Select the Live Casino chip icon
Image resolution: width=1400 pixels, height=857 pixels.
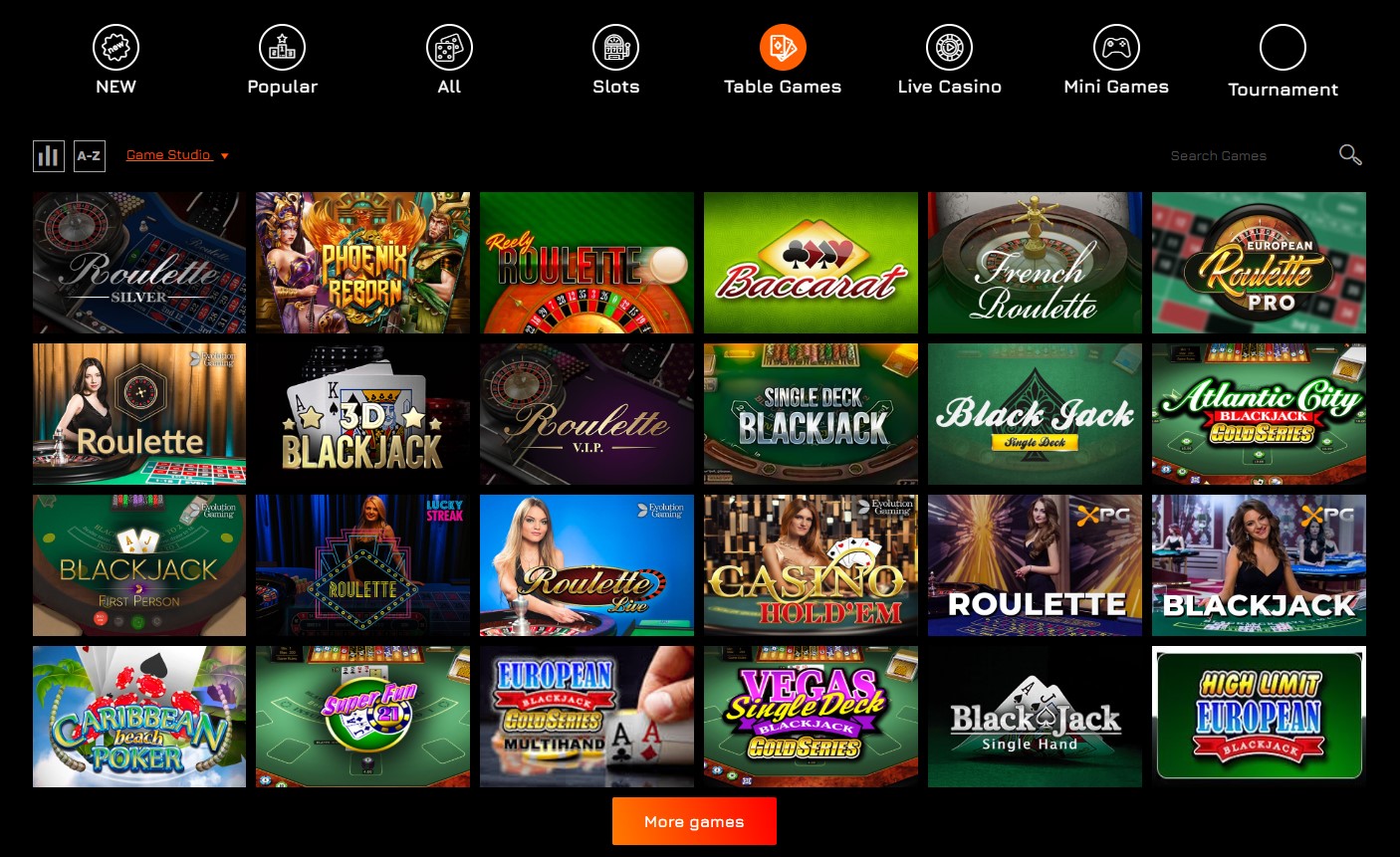[949, 47]
